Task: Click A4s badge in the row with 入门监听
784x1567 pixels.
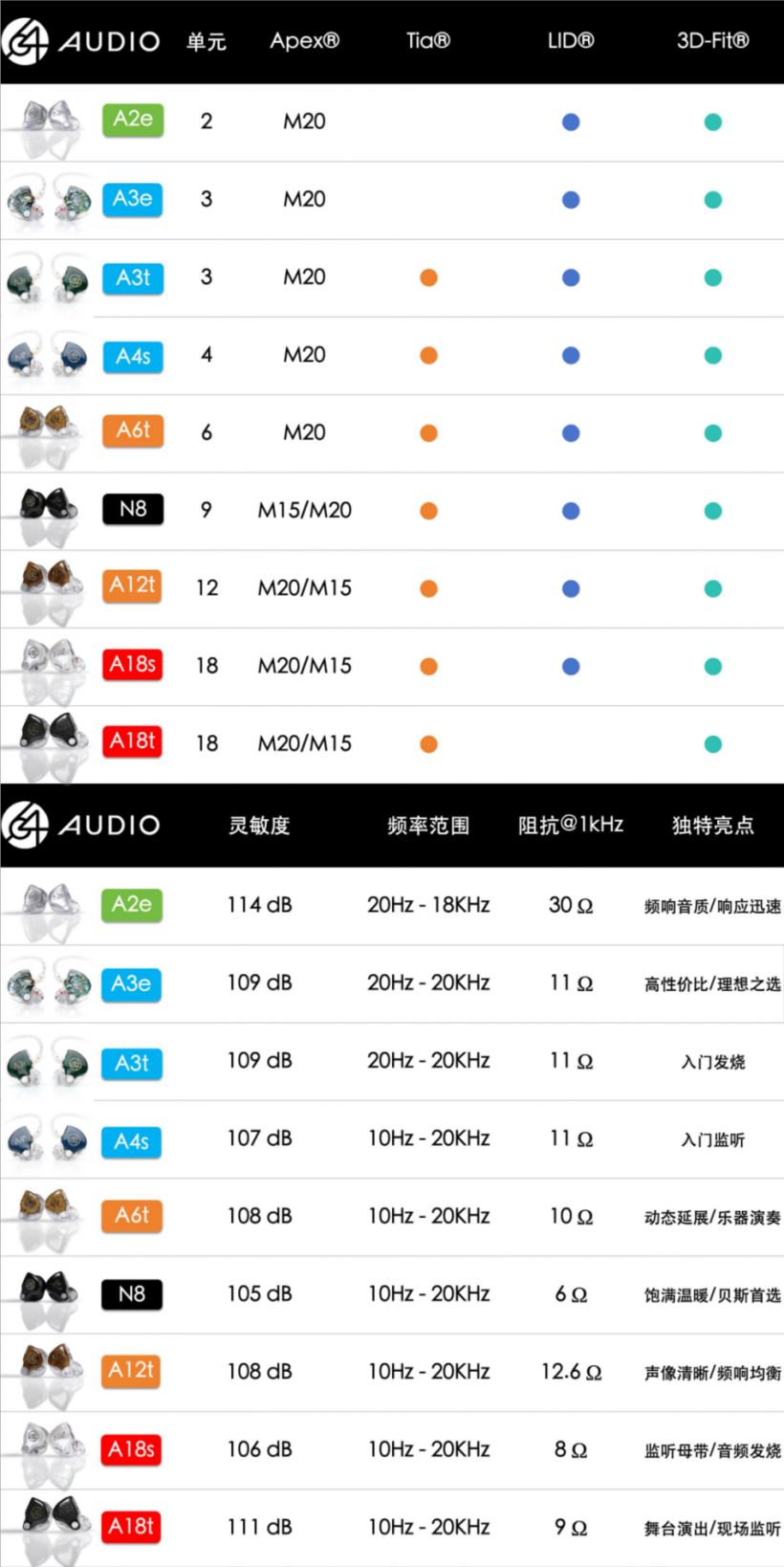Action: (131, 1141)
